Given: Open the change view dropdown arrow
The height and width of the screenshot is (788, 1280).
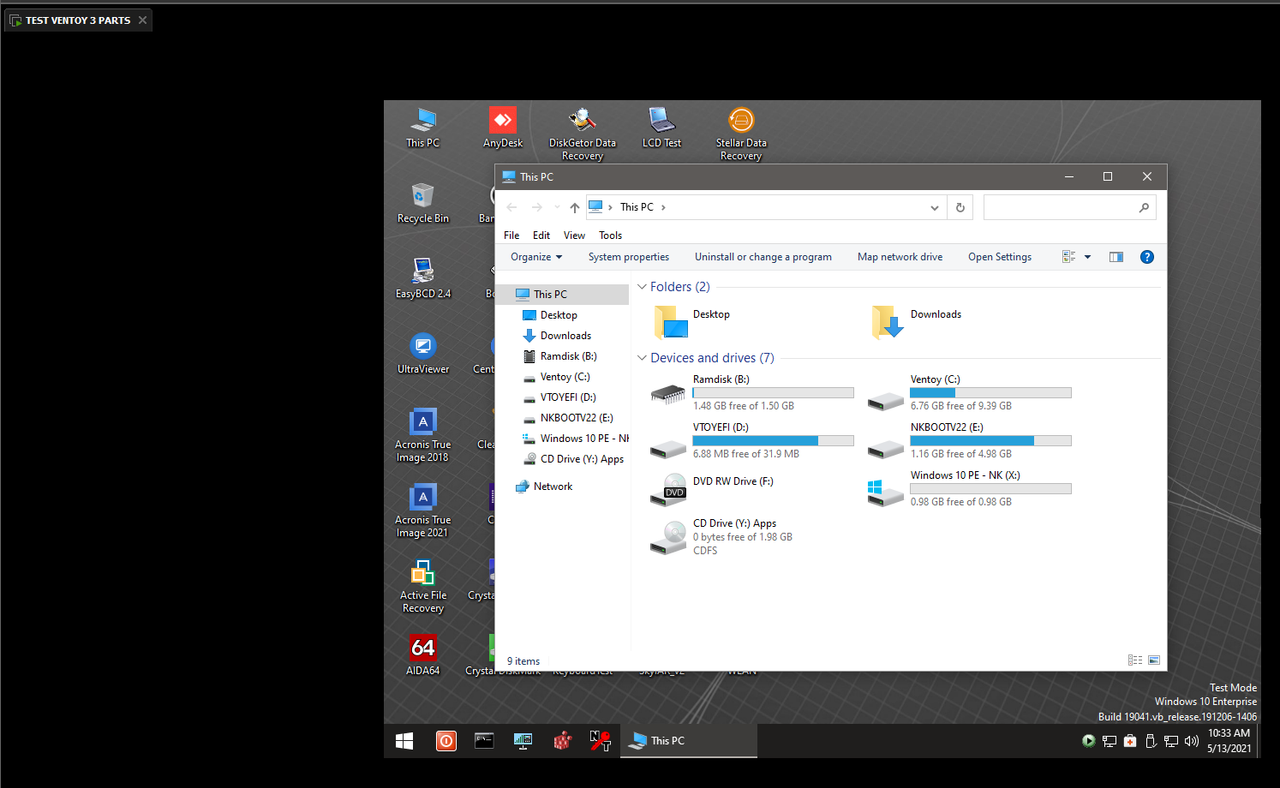Looking at the screenshot, I should 1088,257.
